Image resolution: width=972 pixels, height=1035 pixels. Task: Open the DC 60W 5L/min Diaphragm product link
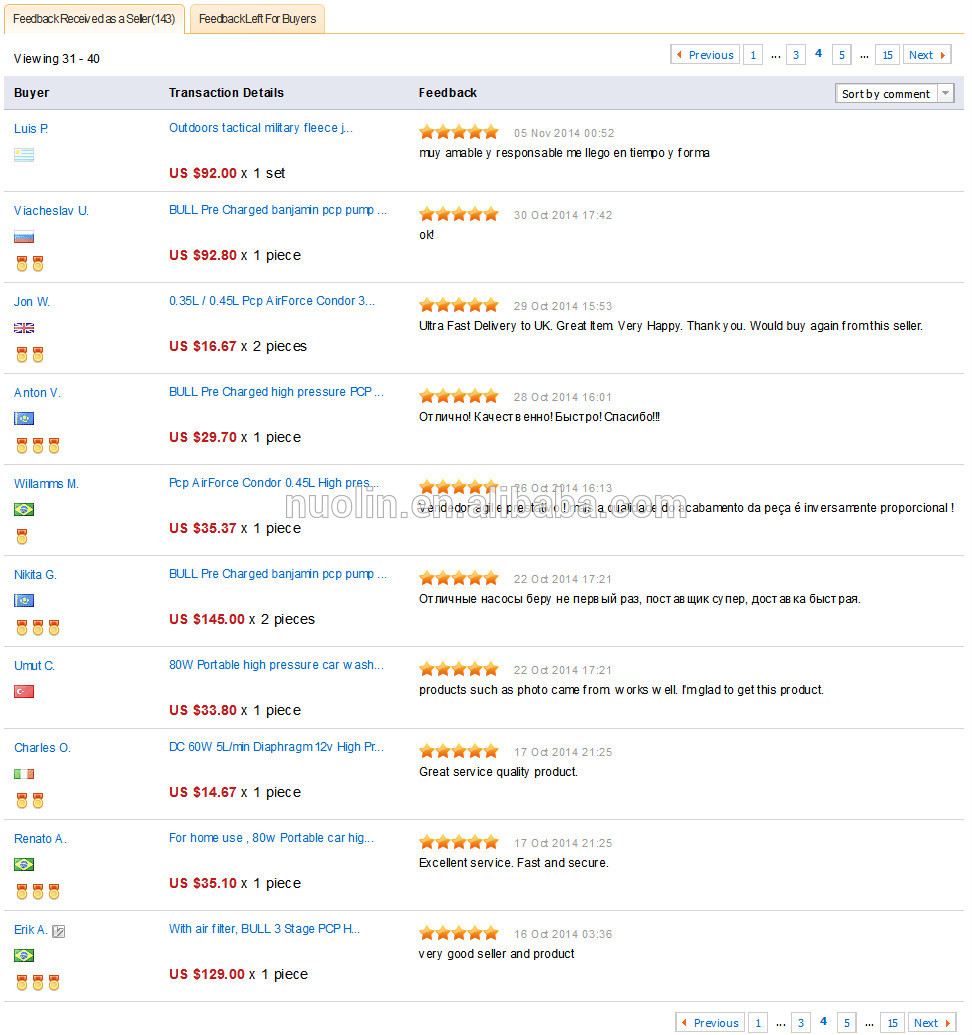tap(276, 747)
